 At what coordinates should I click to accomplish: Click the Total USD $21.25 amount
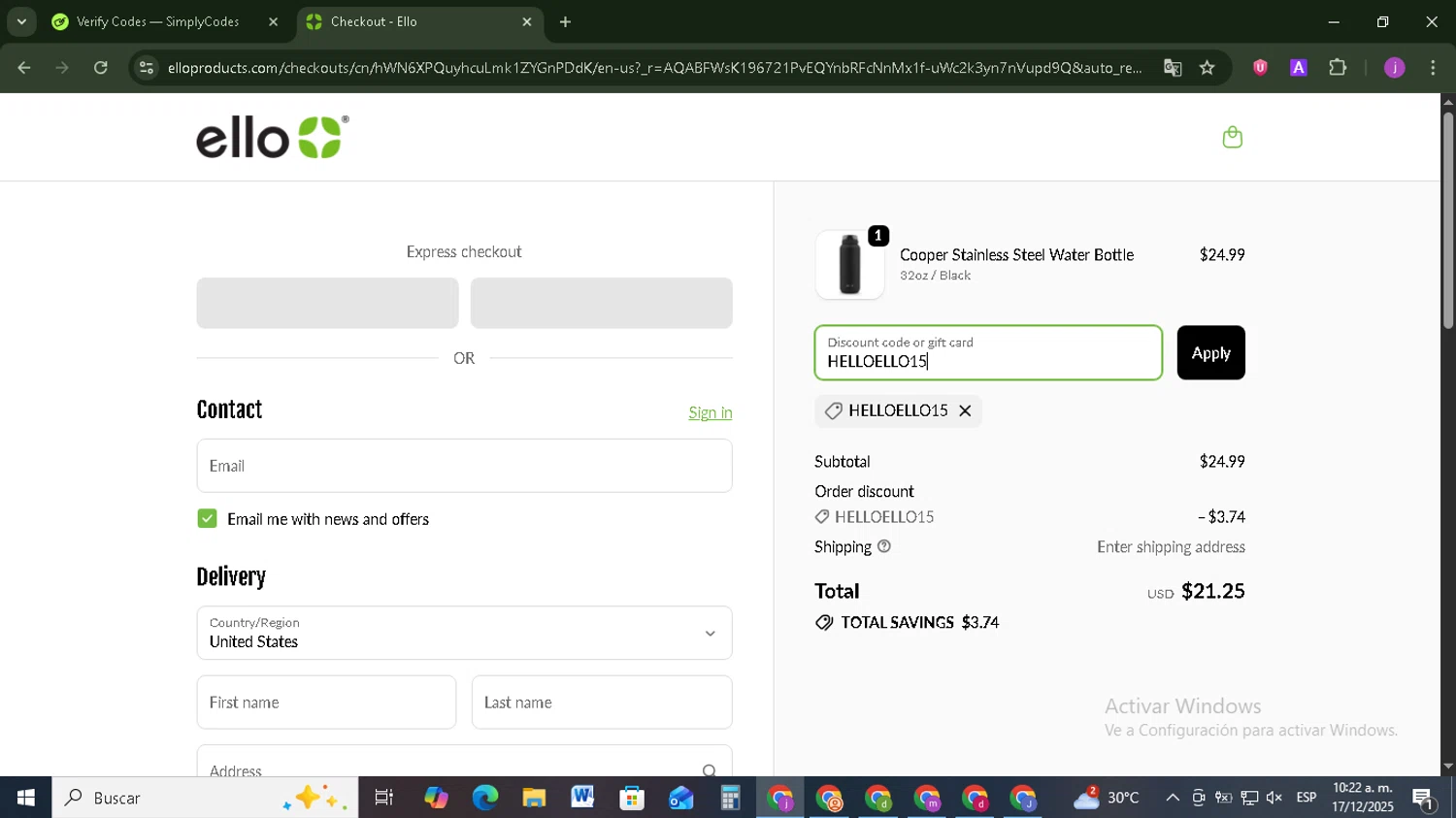click(1196, 591)
